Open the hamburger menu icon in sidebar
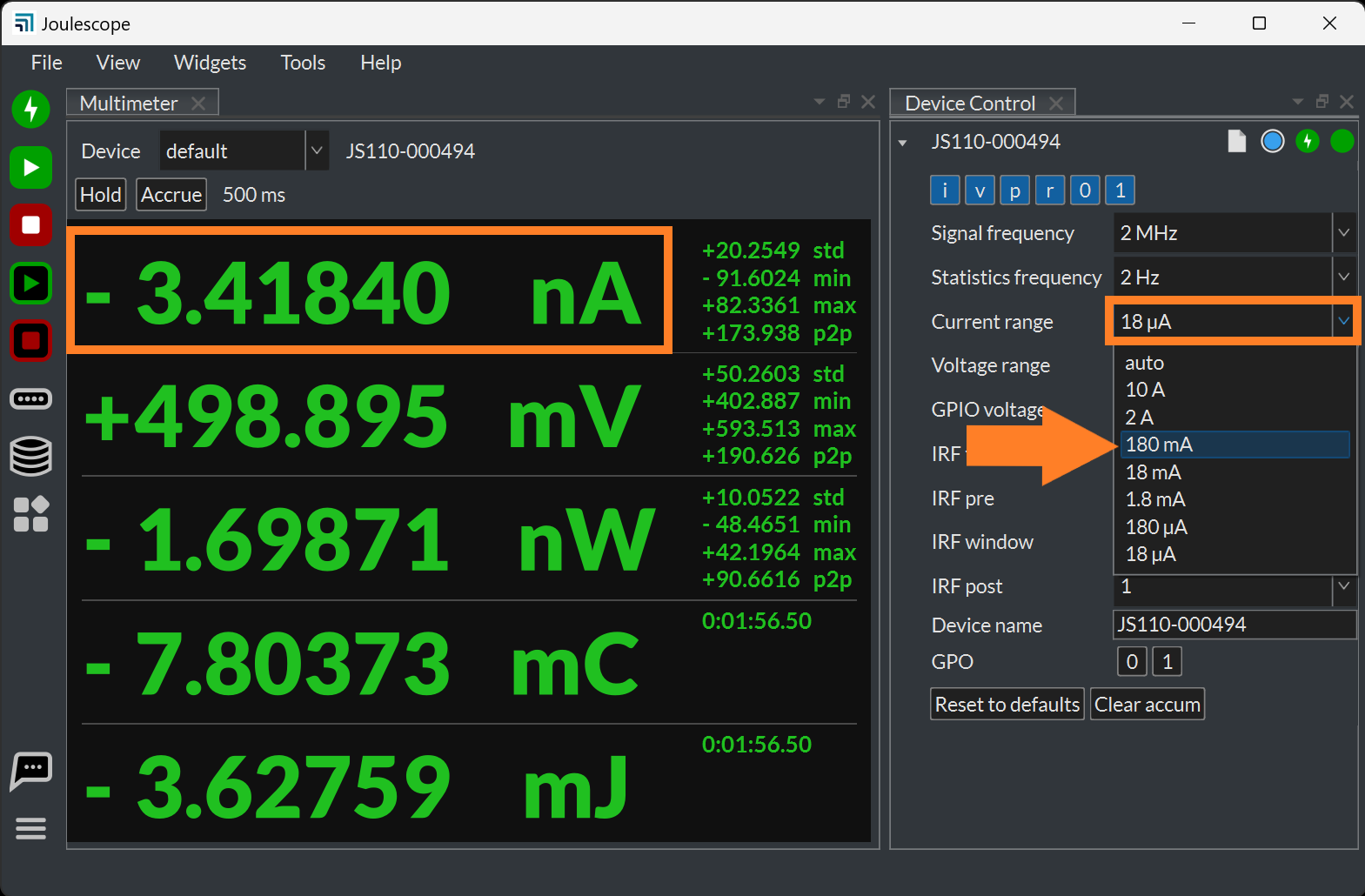This screenshot has height=896, width=1365. (31, 828)
